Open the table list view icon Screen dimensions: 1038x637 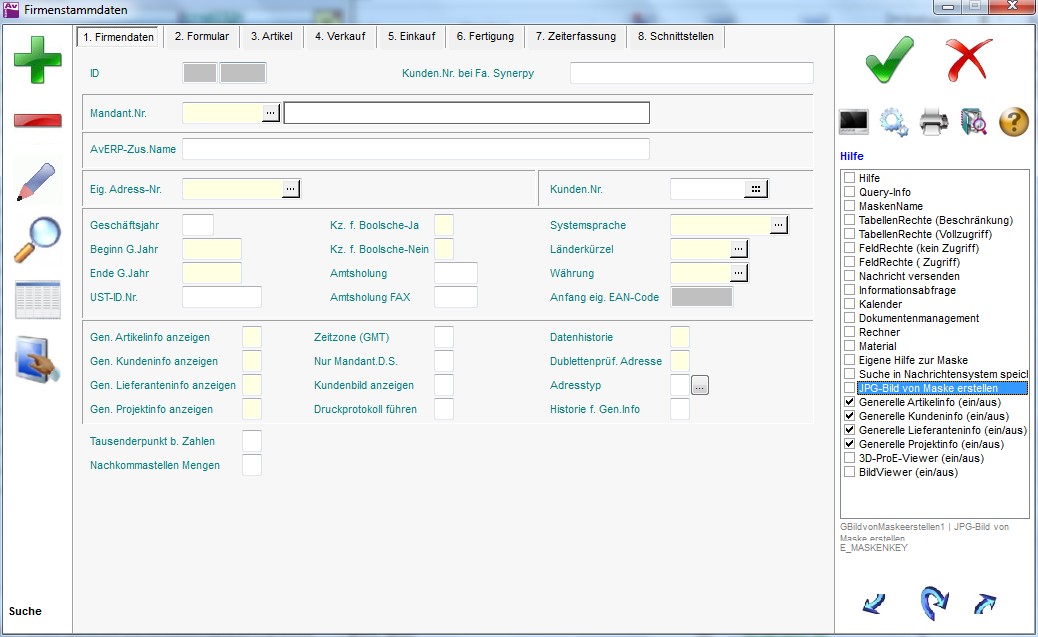point(37,300)
